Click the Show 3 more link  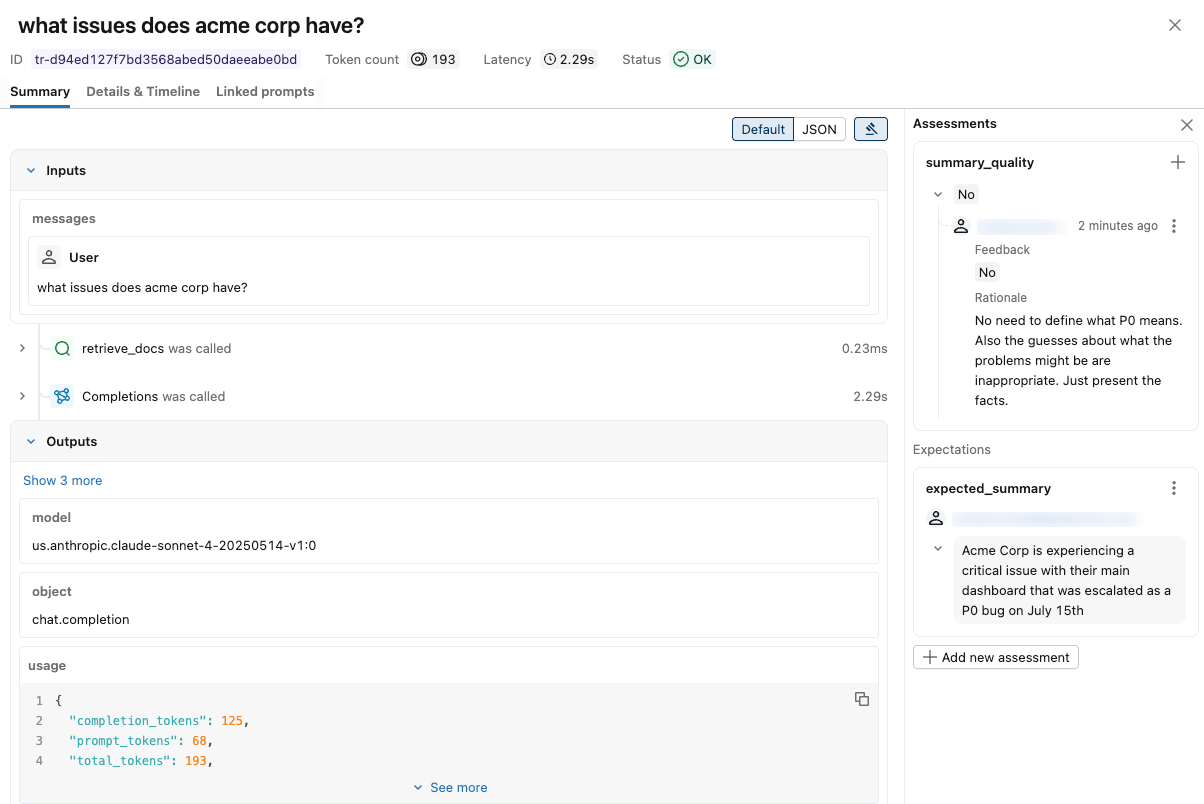(x=62, y=481)
